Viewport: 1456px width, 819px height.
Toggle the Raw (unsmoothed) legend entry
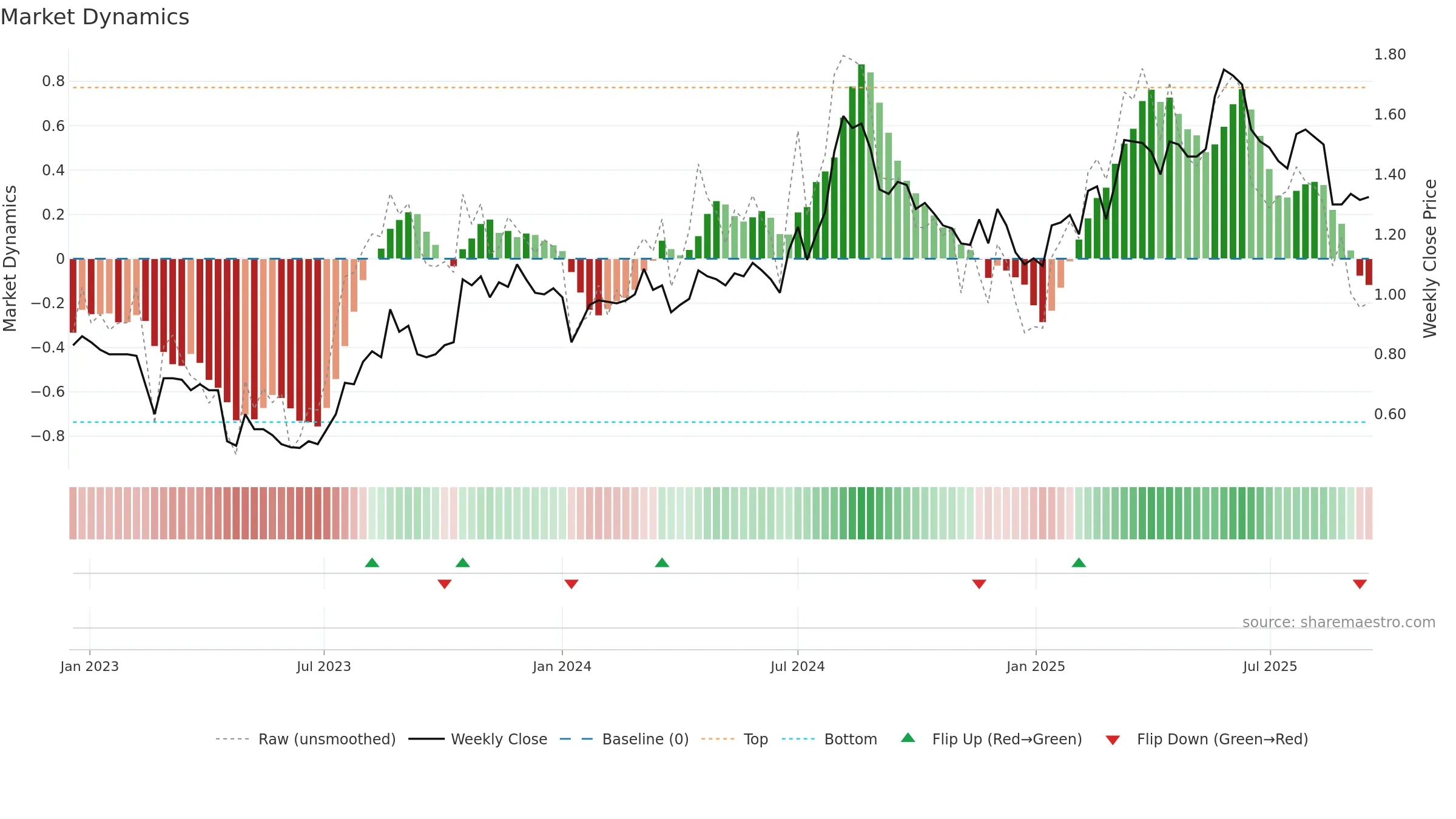click(306, 739)
